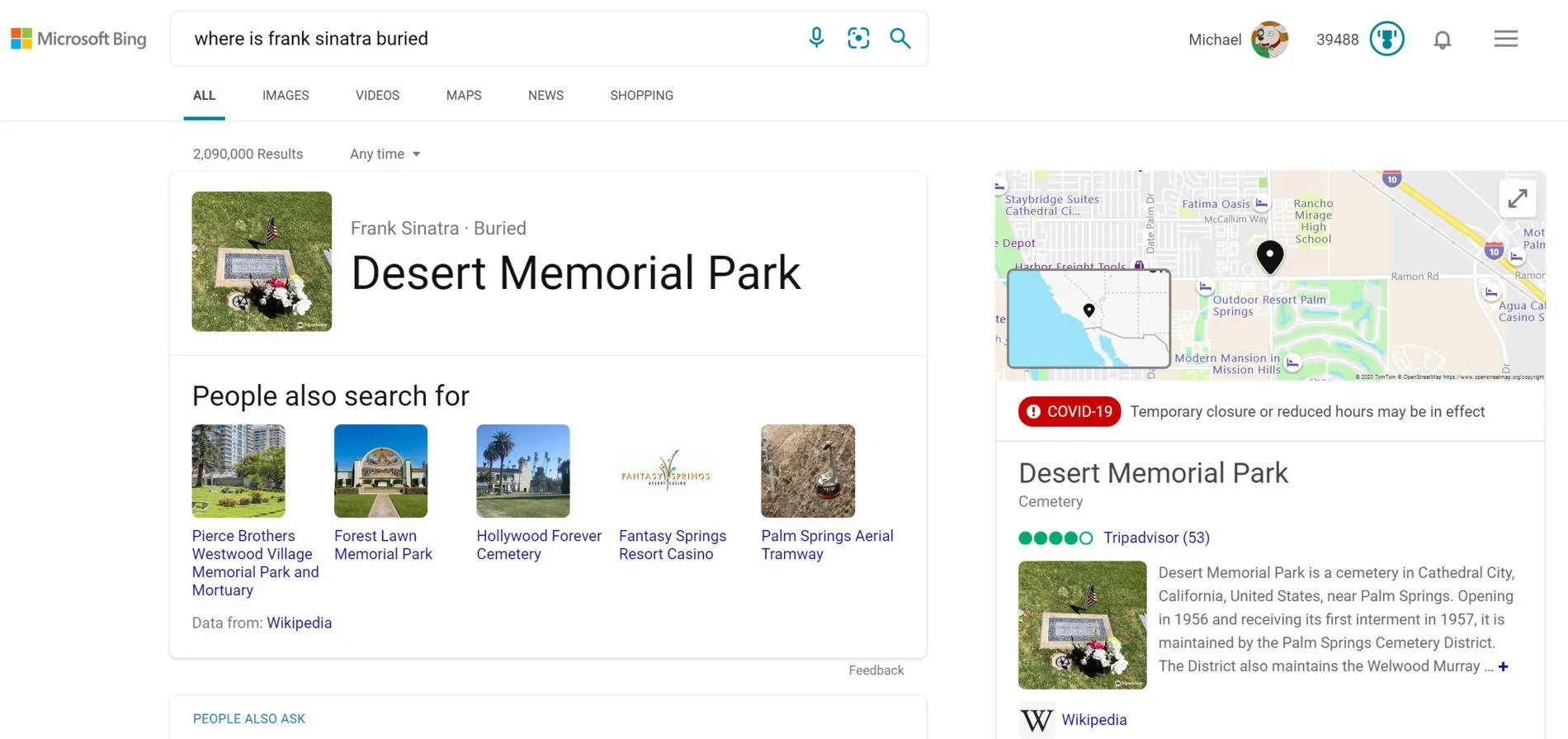Click the Outdoor Resort Palm Springs map label
Viewport: 1568px width, 739px height.
(1269, 306)
